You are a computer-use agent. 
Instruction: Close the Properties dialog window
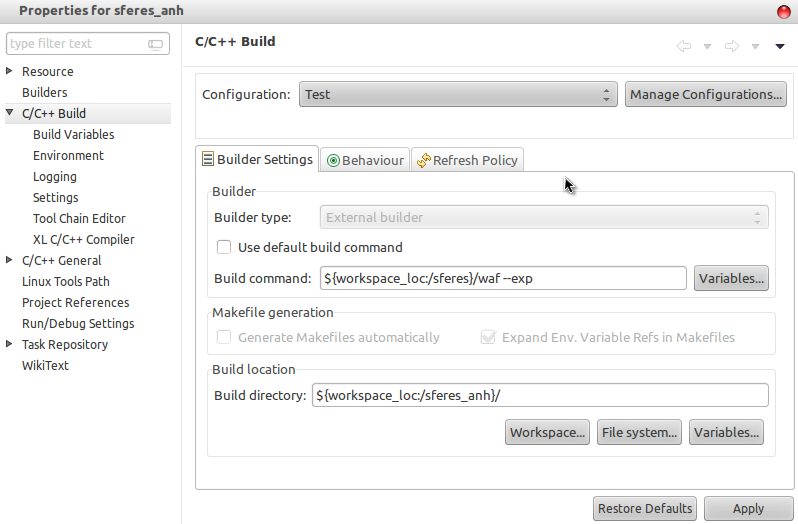click(x=784, y=11)
